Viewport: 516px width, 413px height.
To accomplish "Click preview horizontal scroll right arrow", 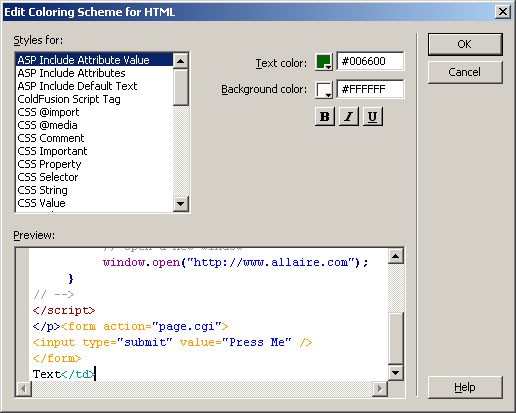I will coord(380,389).
